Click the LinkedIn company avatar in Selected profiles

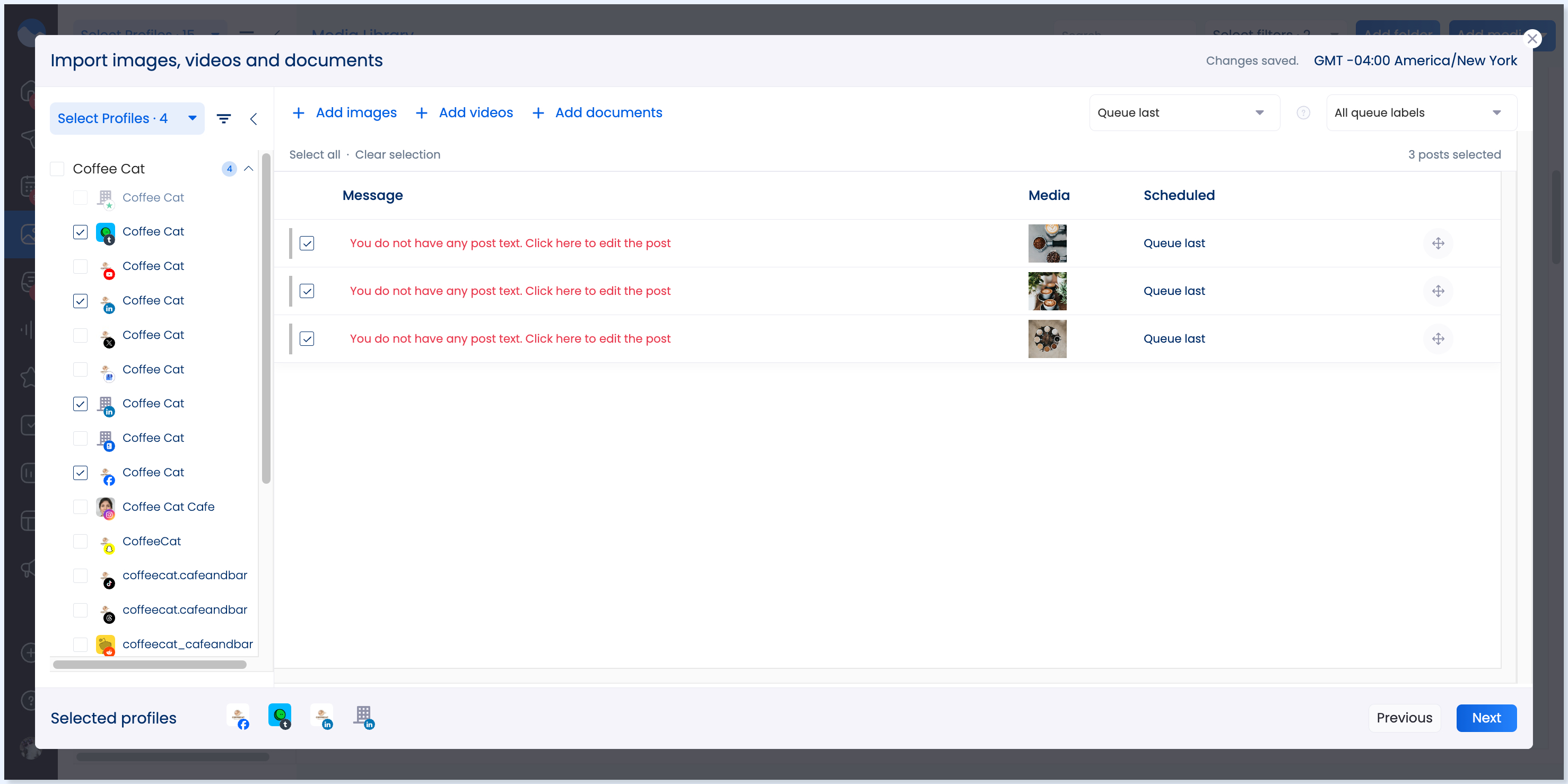(364, 717)
